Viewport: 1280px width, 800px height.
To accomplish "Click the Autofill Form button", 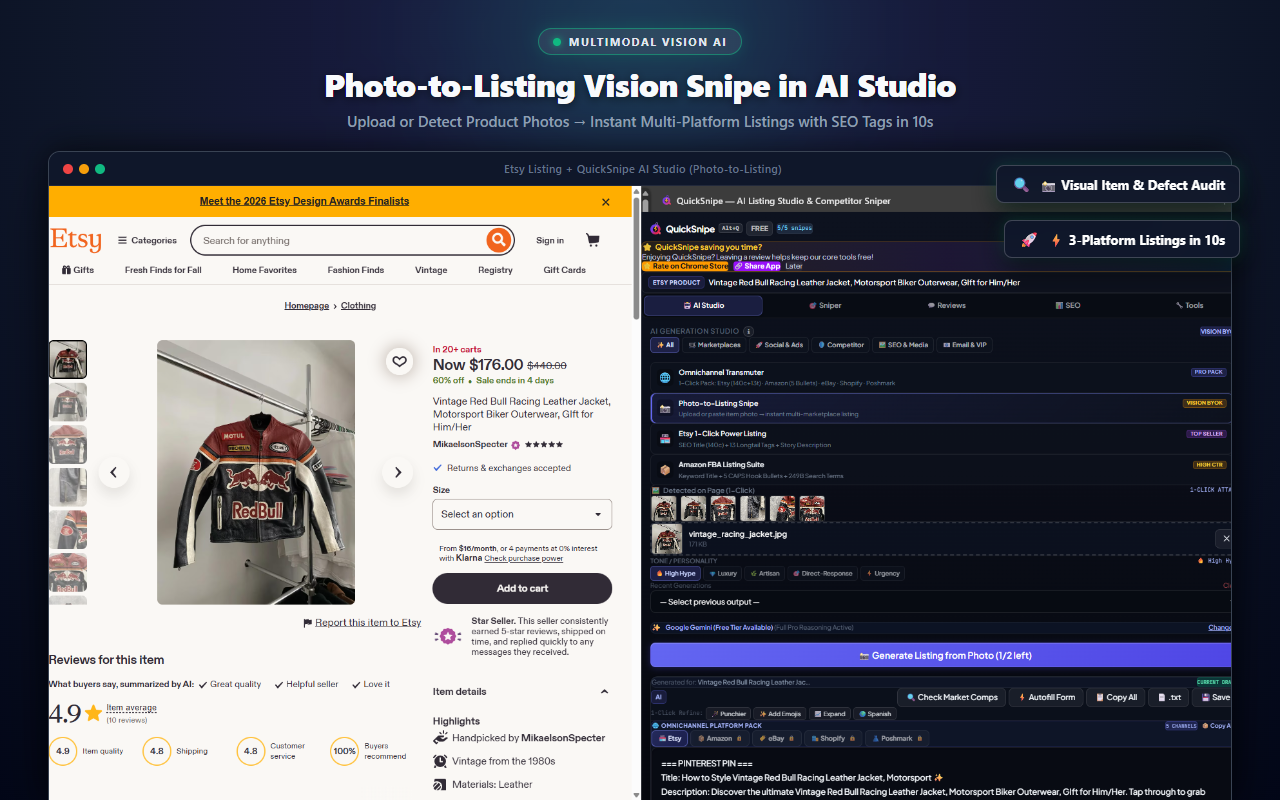I will pos(1046,697).
